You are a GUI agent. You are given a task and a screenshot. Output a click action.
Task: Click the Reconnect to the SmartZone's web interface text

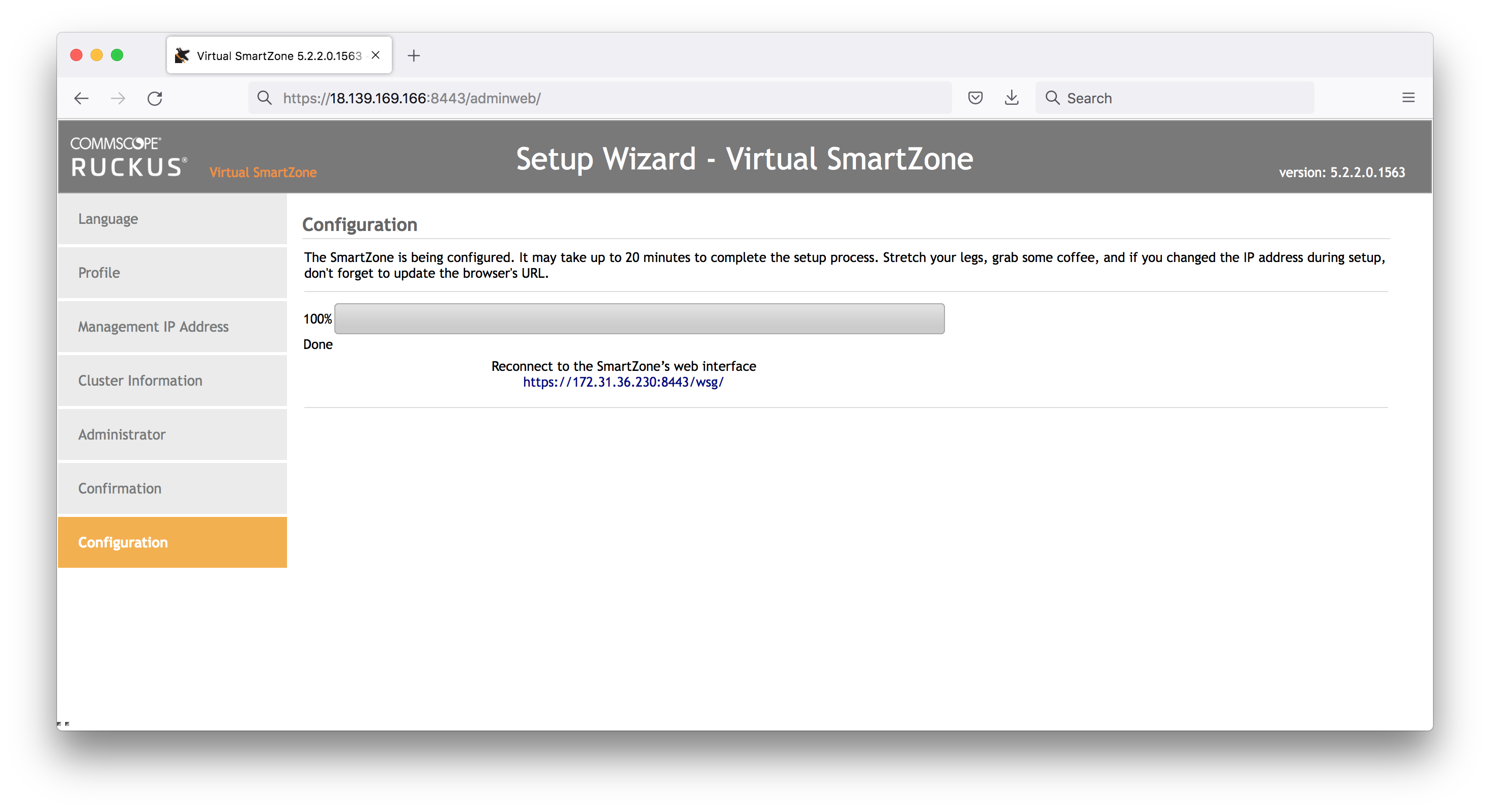click(623, 366)
